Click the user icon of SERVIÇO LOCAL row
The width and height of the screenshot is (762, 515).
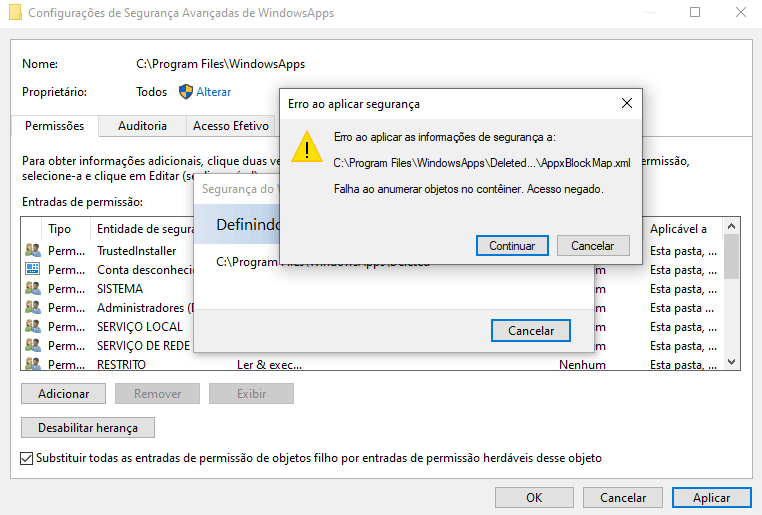pos(33,326)
